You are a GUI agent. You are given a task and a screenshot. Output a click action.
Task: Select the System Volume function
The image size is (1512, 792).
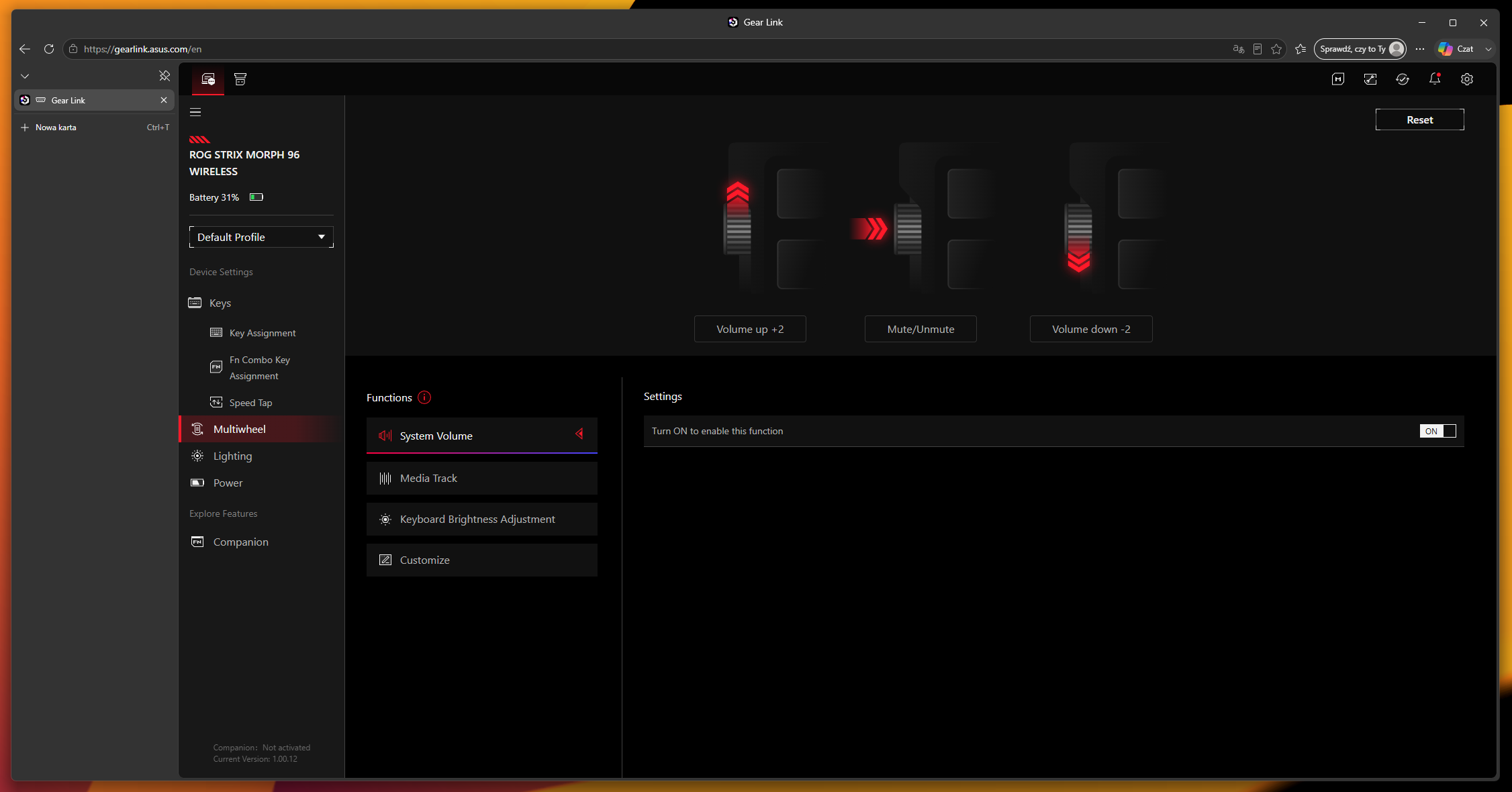(481, 436)
